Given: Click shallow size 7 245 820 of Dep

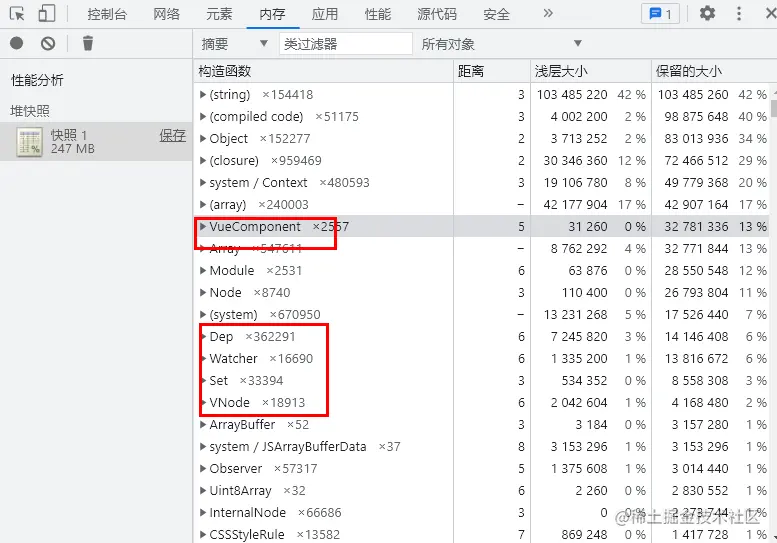Looking at the screenshot, I should [579, 336].
